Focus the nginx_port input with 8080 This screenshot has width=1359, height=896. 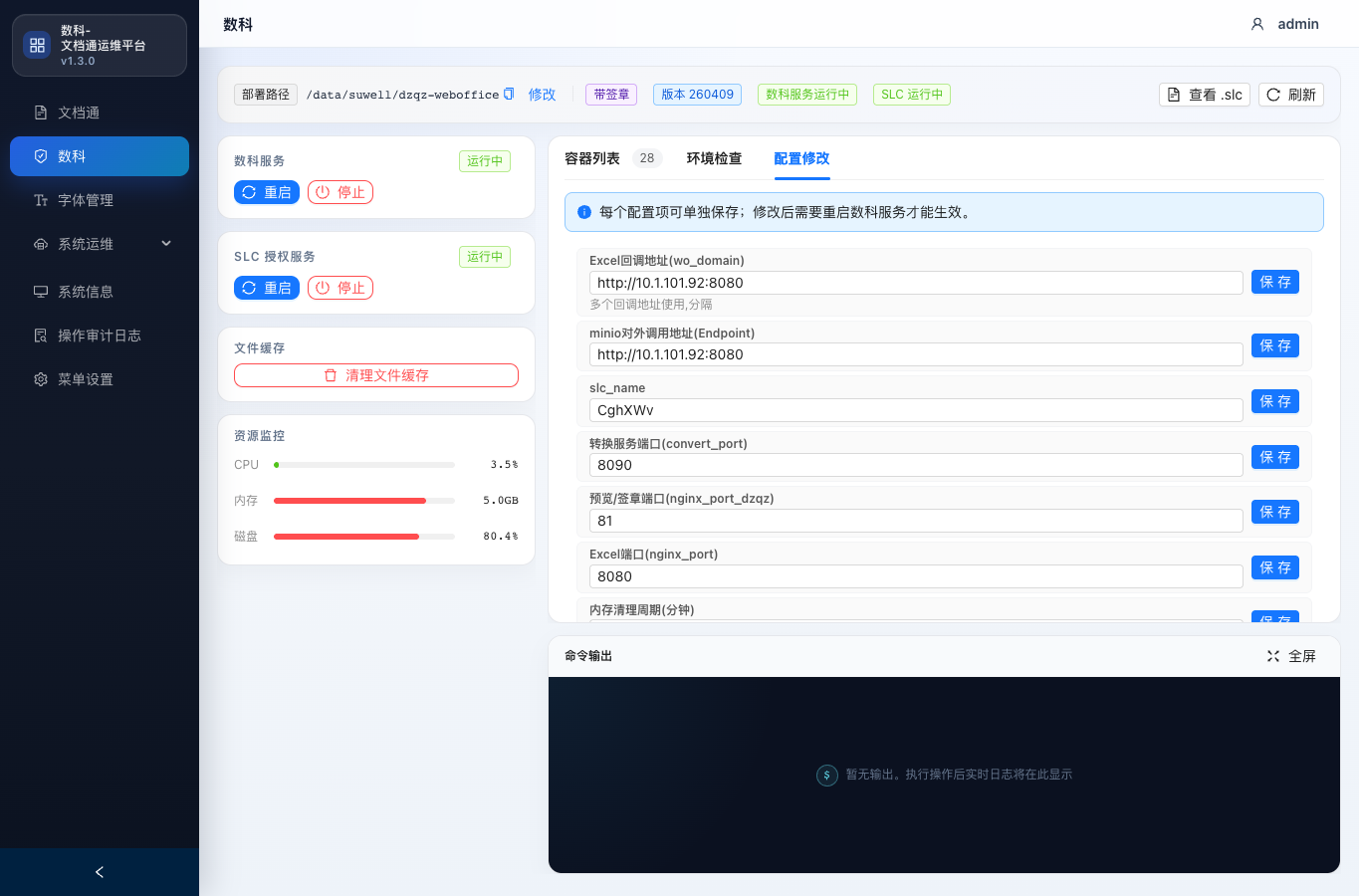click(916, 576)
